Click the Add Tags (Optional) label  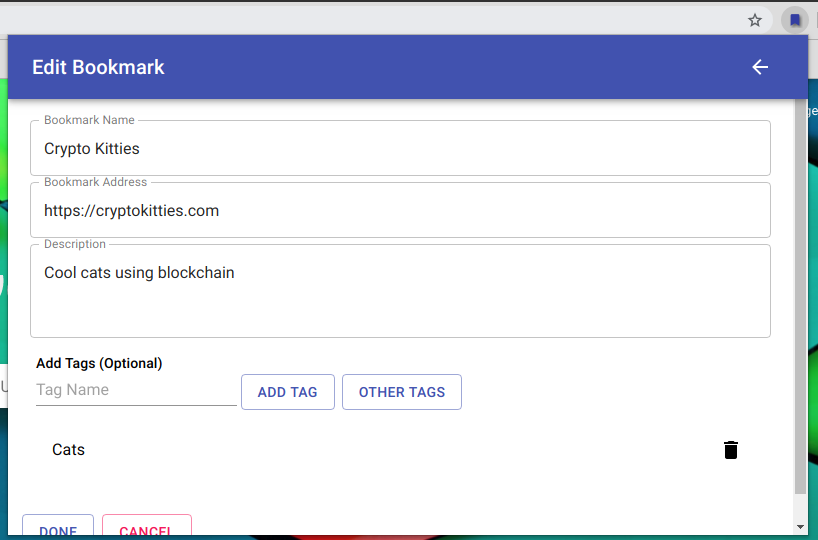point(99,363)
